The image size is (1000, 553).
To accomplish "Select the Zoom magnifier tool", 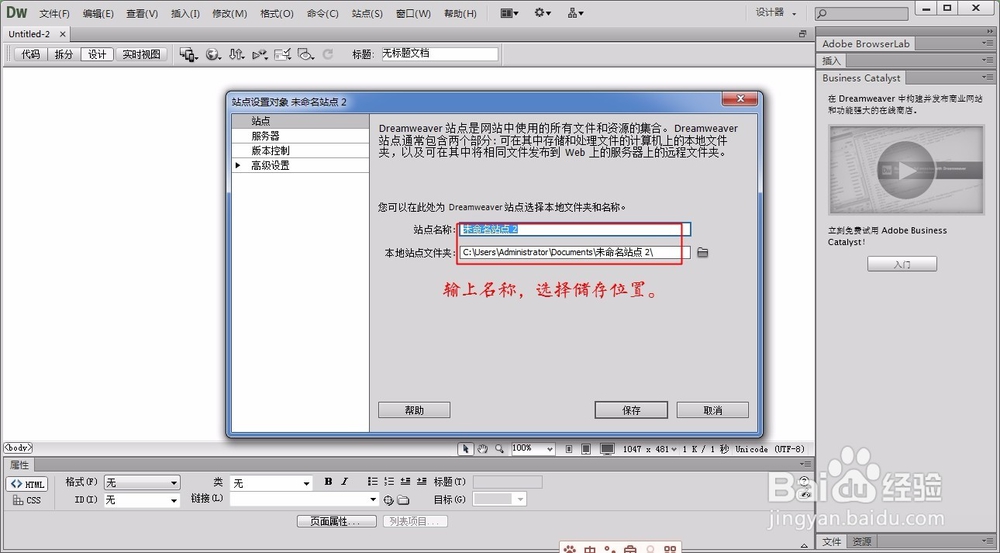I will [x=499, y=449].
